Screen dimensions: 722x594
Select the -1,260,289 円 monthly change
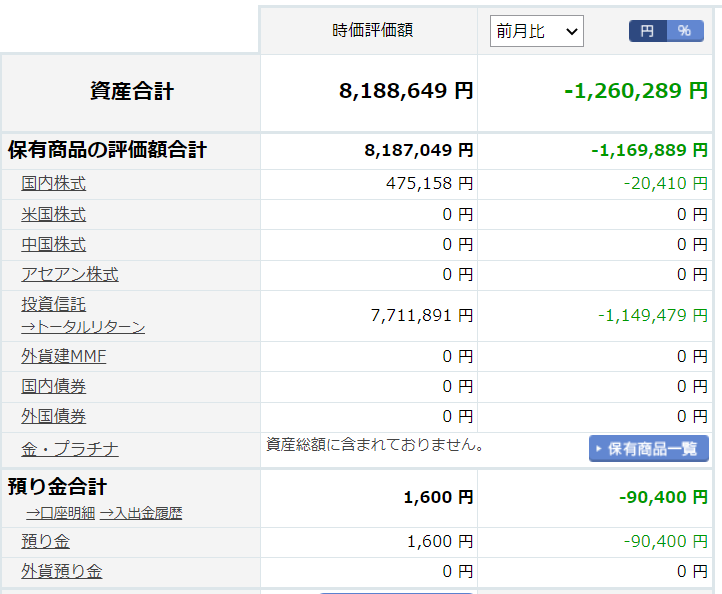coord(636,91)
